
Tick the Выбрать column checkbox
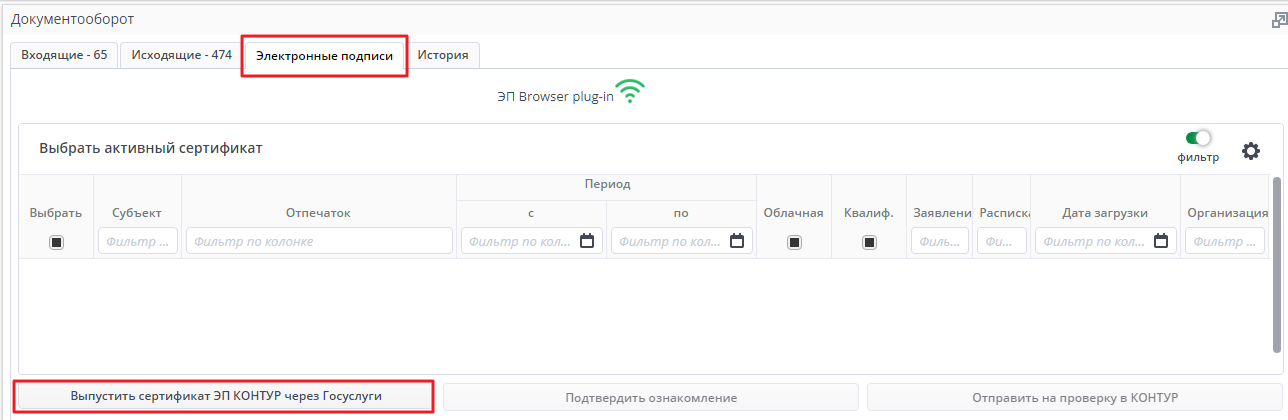click(56, 242)
